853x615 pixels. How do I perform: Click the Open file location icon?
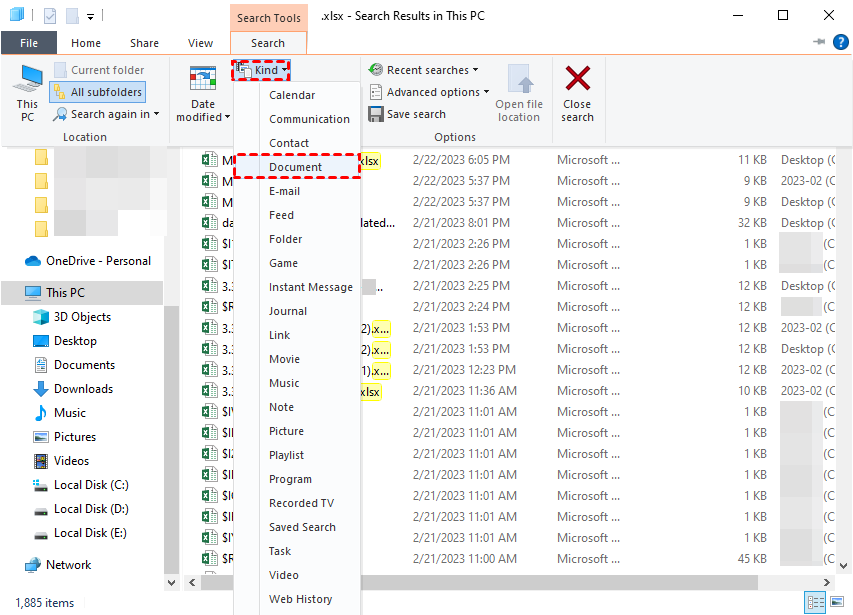click(519, 80)
